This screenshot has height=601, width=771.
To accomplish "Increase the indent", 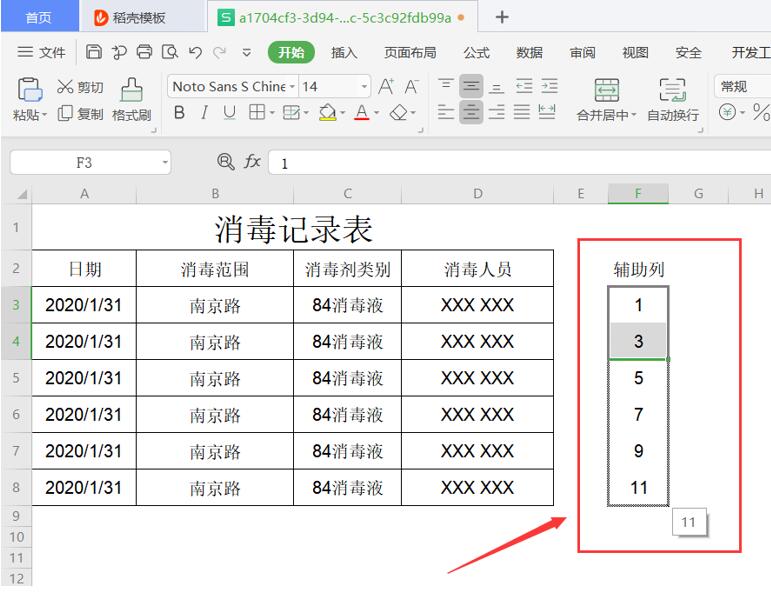I will (x=549, y=87).
